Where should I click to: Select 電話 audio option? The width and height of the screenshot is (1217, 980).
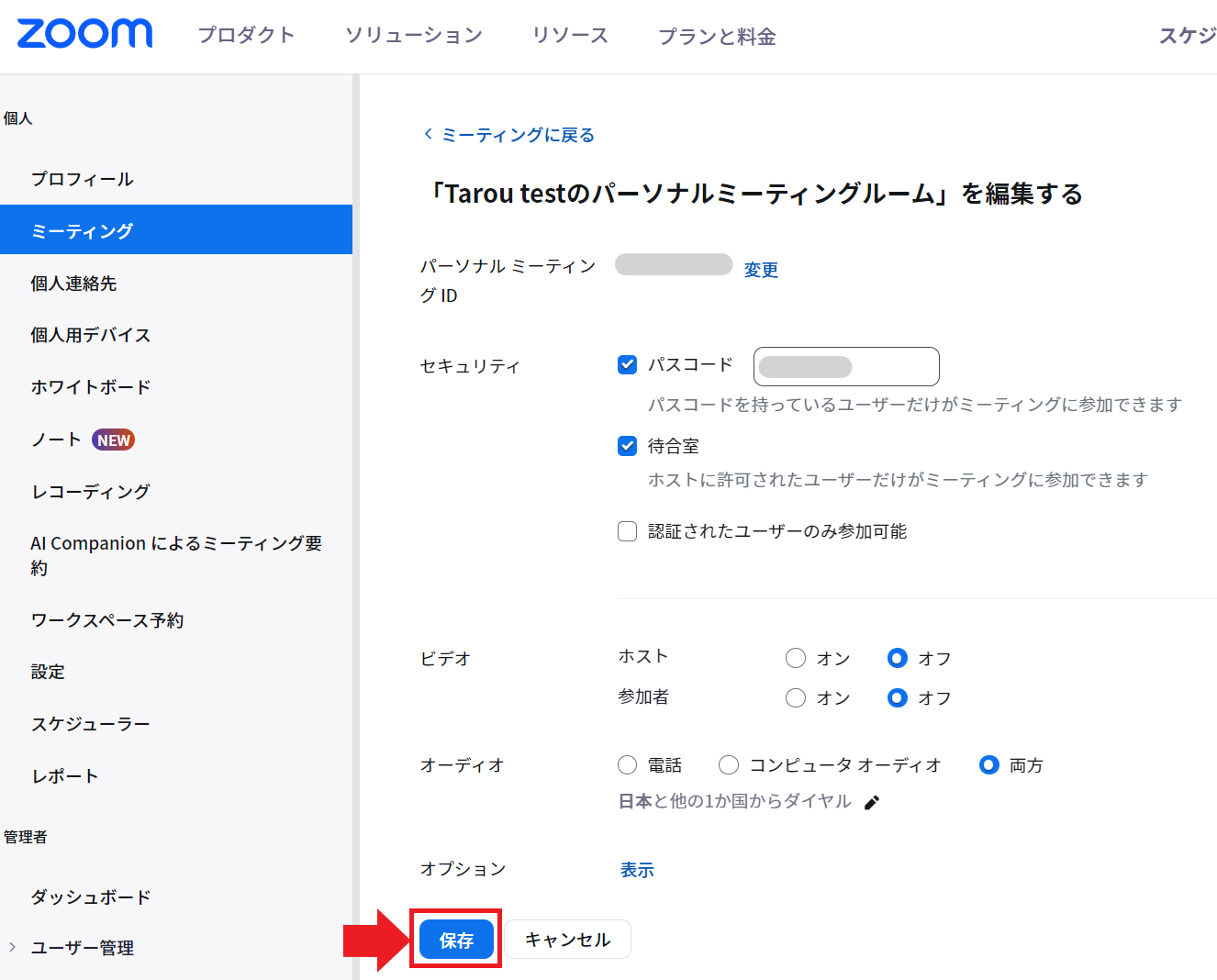(628, 765)
